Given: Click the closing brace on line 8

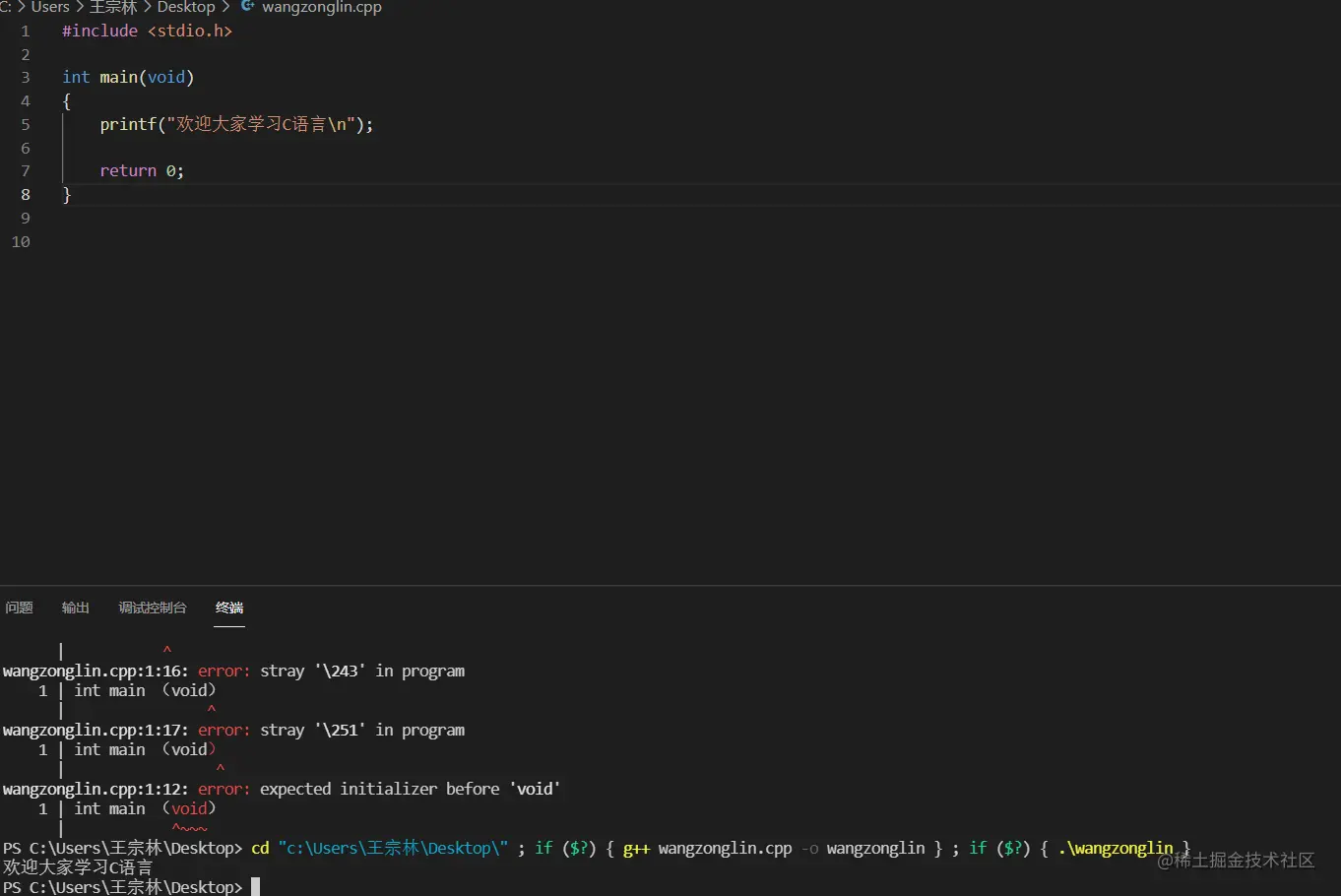Looking at the screenshot, I should [x=67, y=195].
